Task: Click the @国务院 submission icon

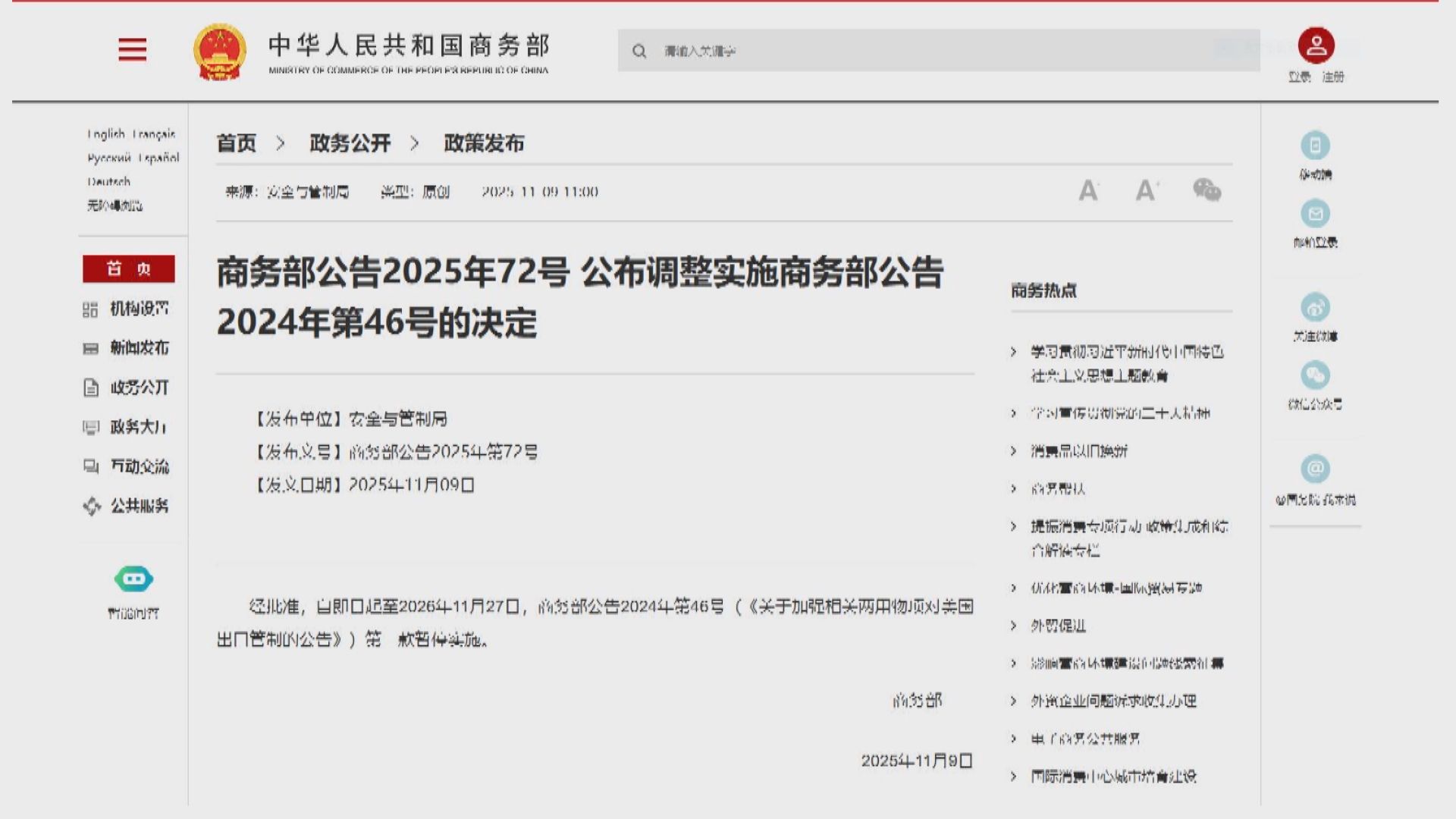Action: 1316,470
